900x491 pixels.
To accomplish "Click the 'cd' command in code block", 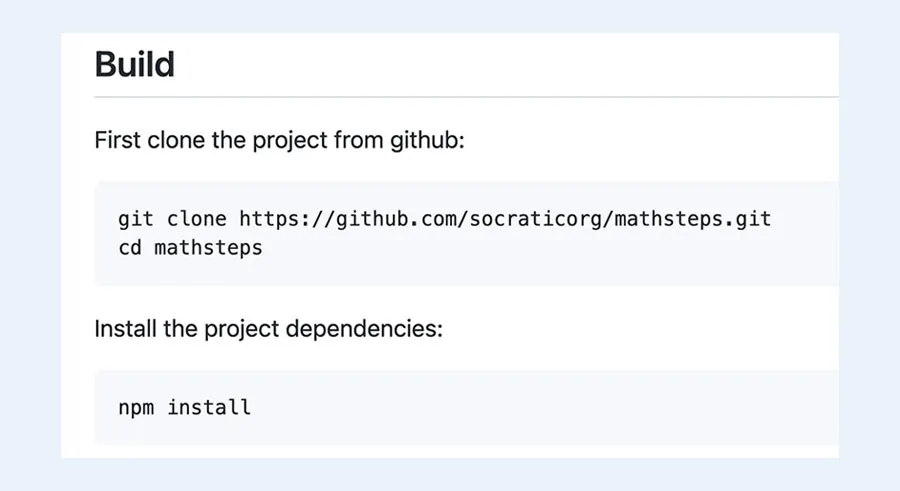I will tap(130, 248).
